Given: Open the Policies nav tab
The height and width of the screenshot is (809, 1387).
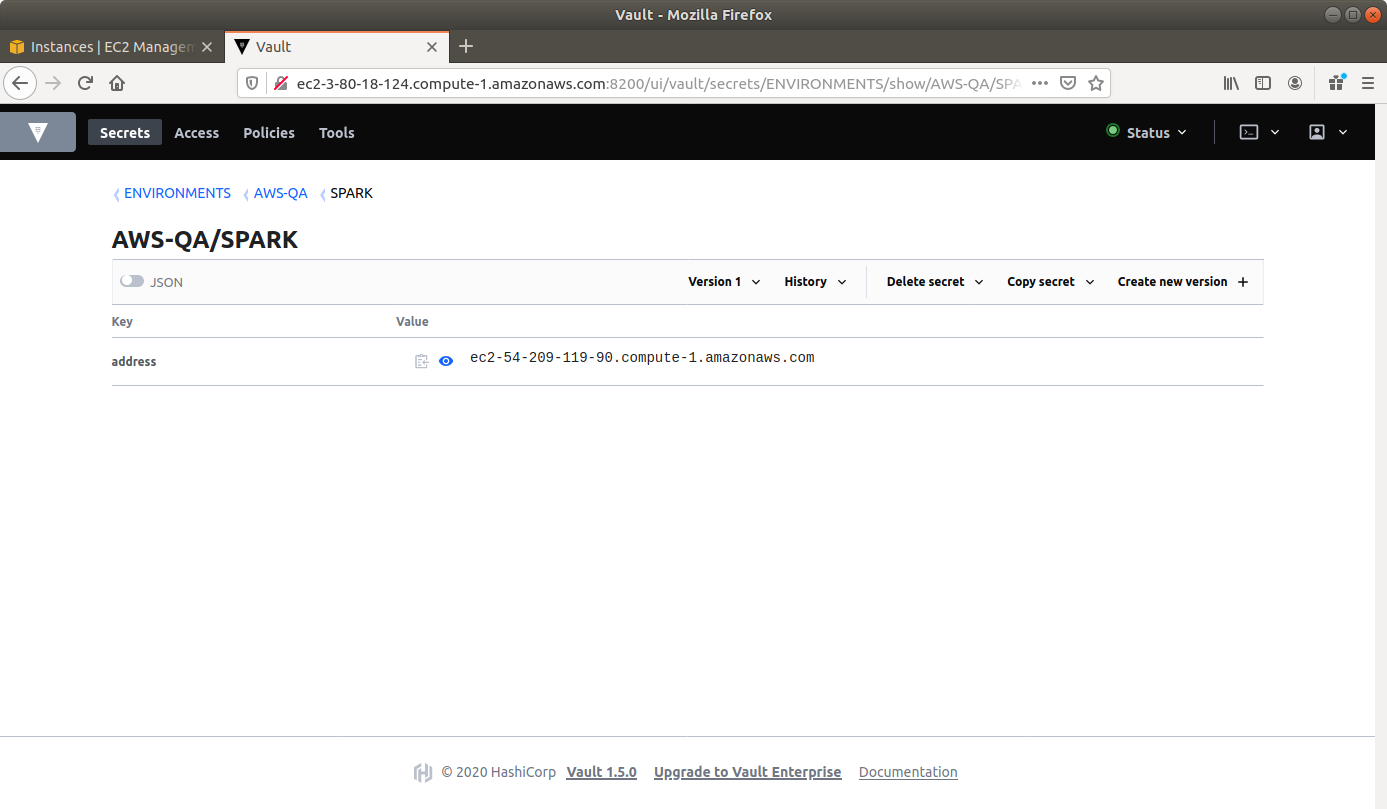Looking at the screenshot, I should (x=269, y=132).
